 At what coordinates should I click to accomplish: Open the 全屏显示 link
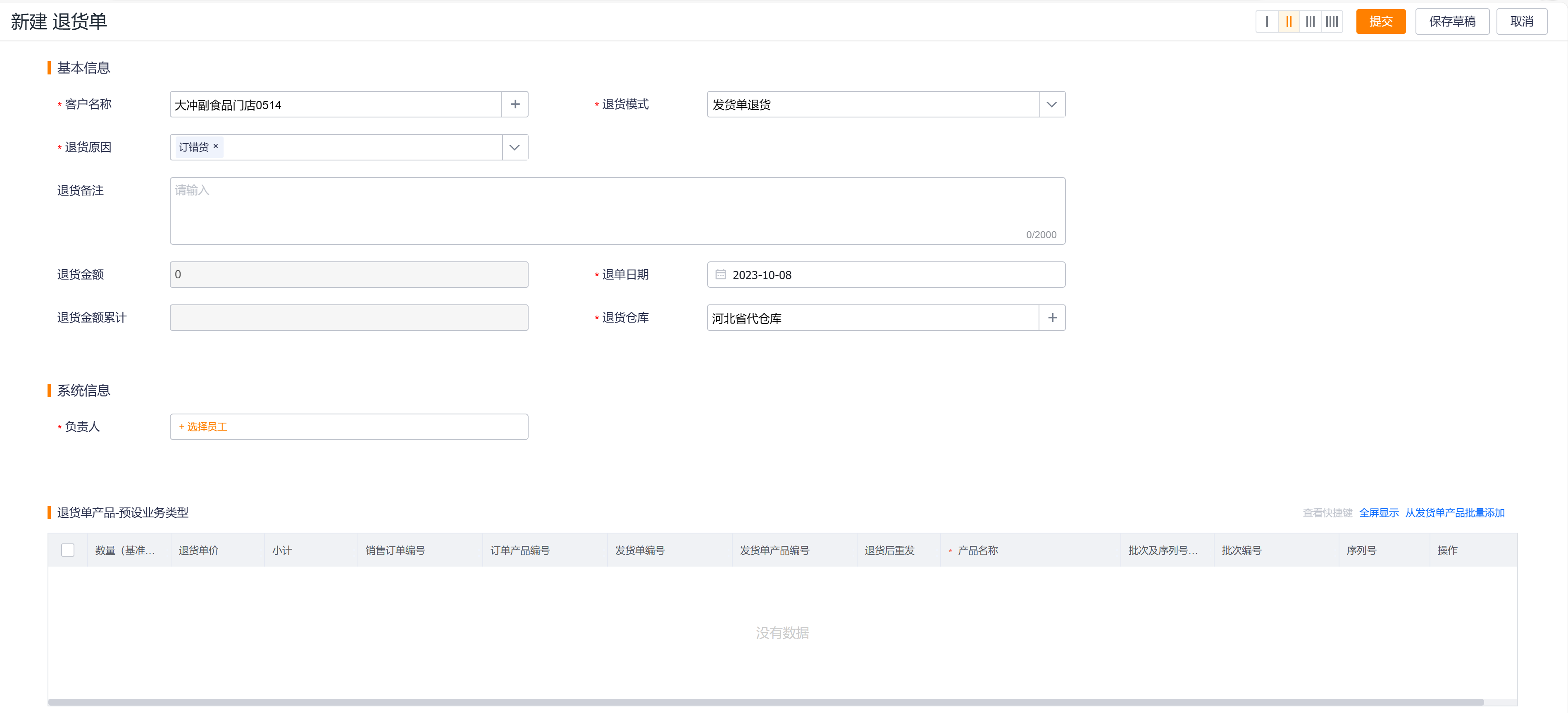(1378, 513)
